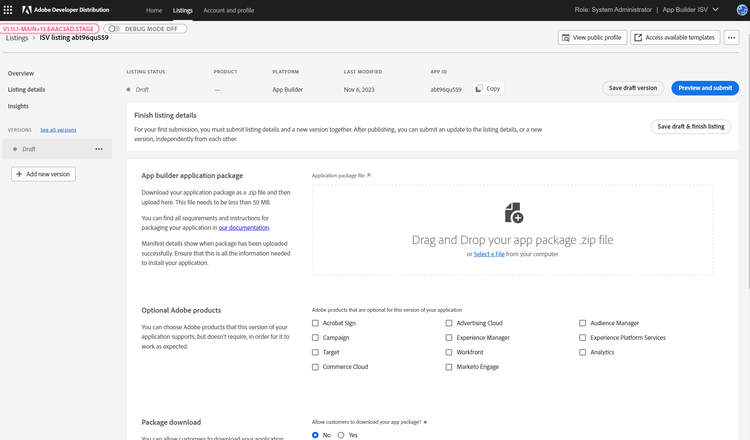Select the Draft version in sidebar

57,149
